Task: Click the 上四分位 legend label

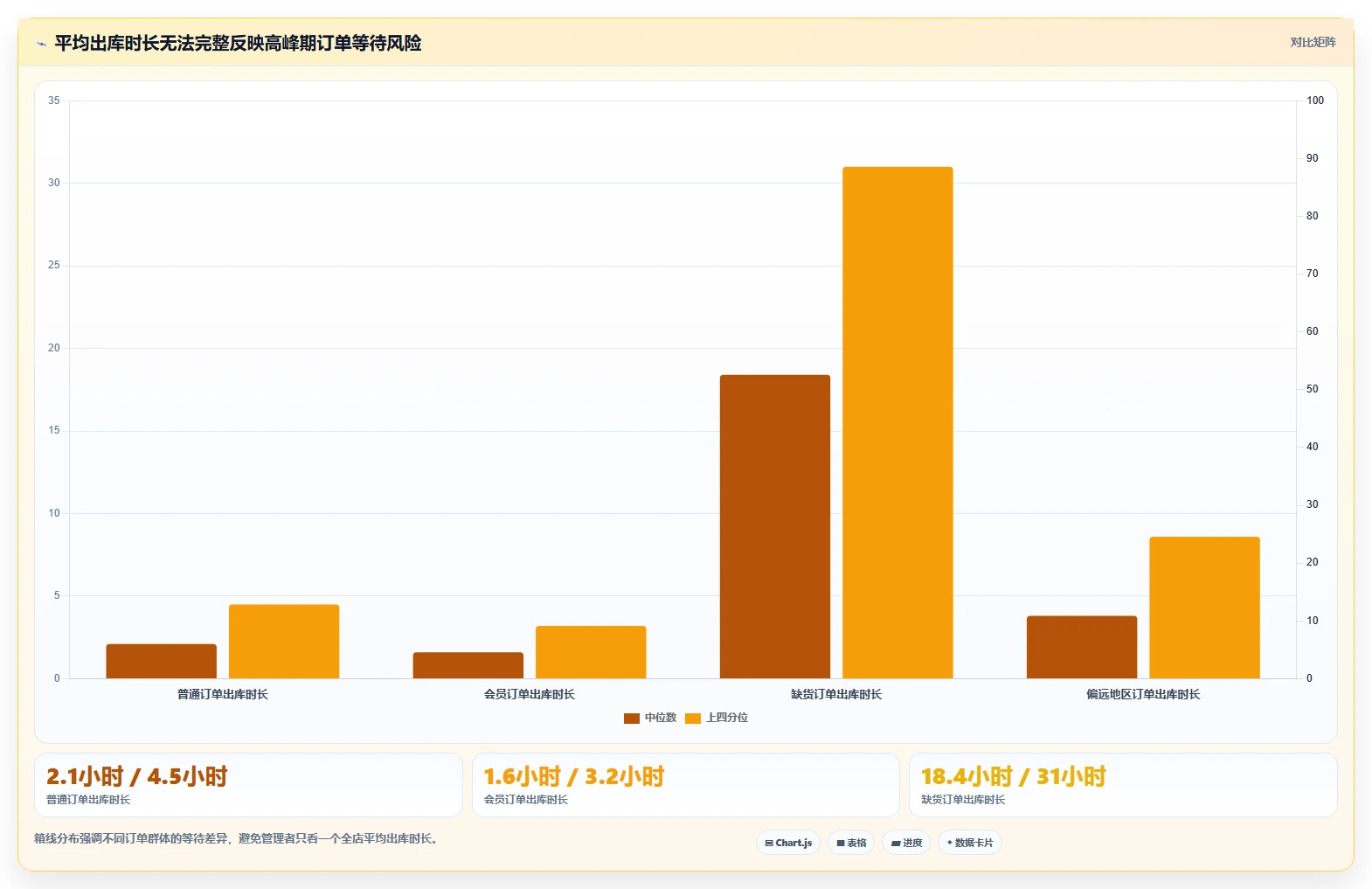Action: click(x=727, y=718)
